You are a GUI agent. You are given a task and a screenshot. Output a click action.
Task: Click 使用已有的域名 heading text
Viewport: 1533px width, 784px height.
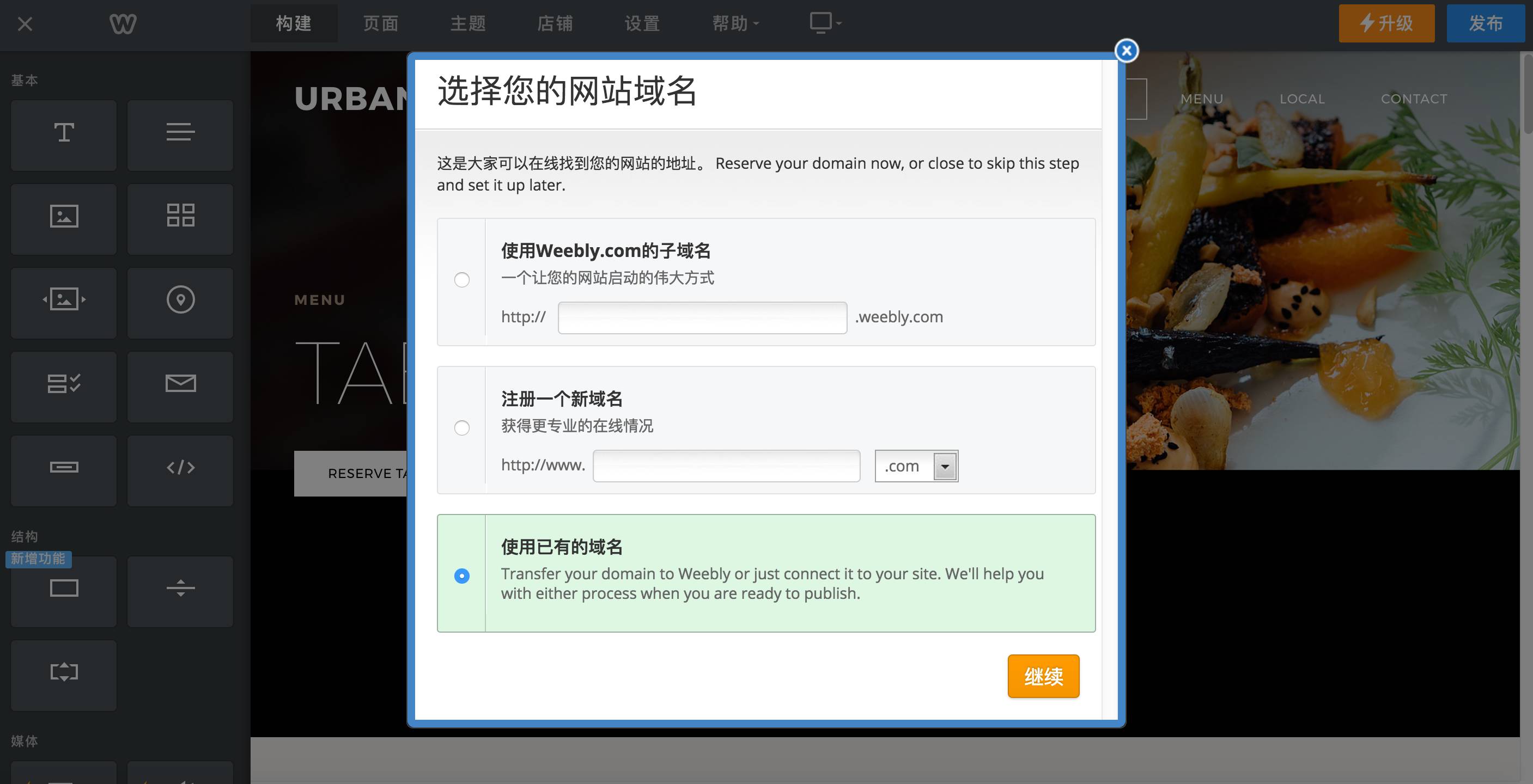(561, 547)
